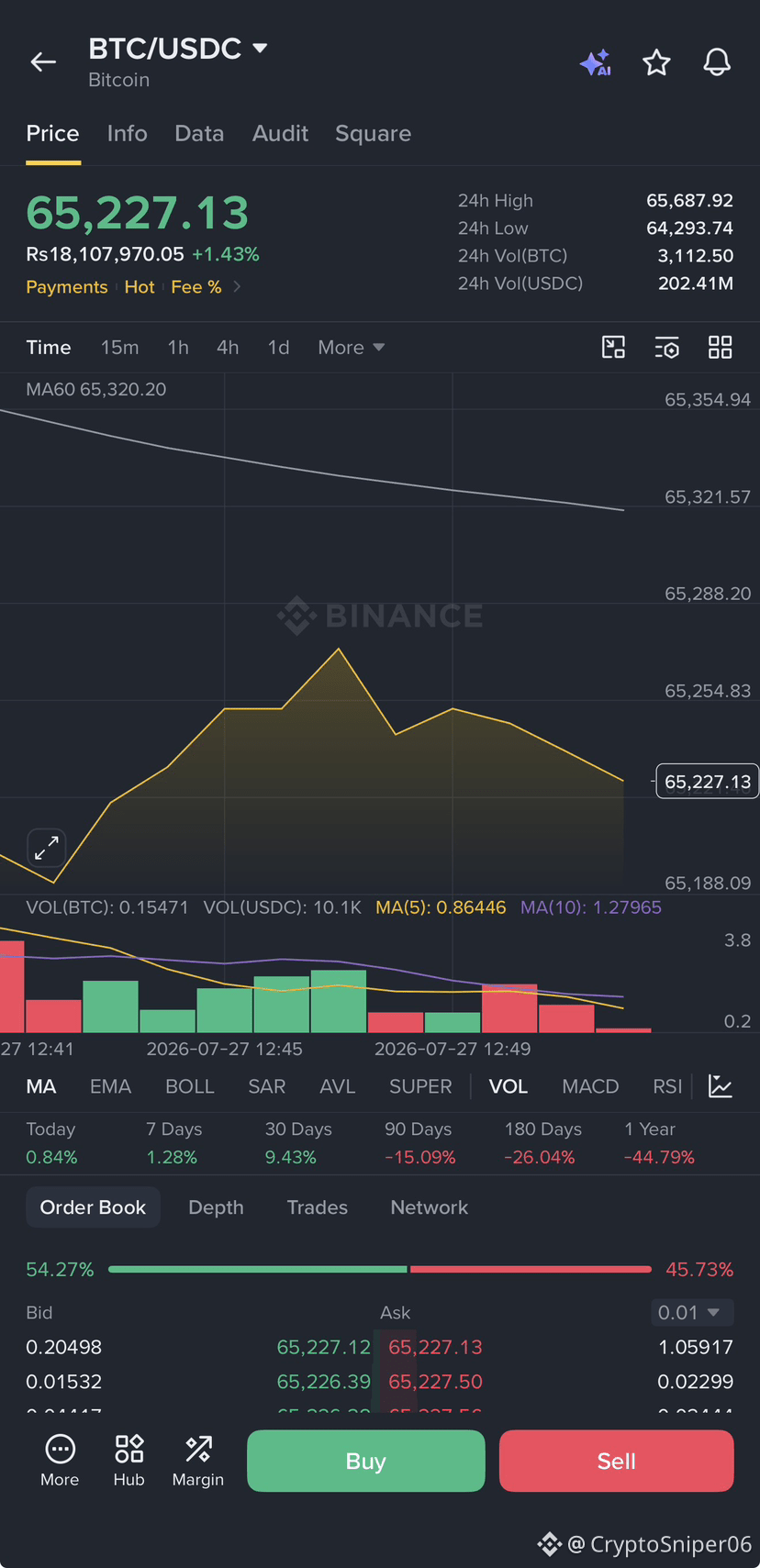Select the Price tab
The image size is (760, 1568).
click(52, 134)
